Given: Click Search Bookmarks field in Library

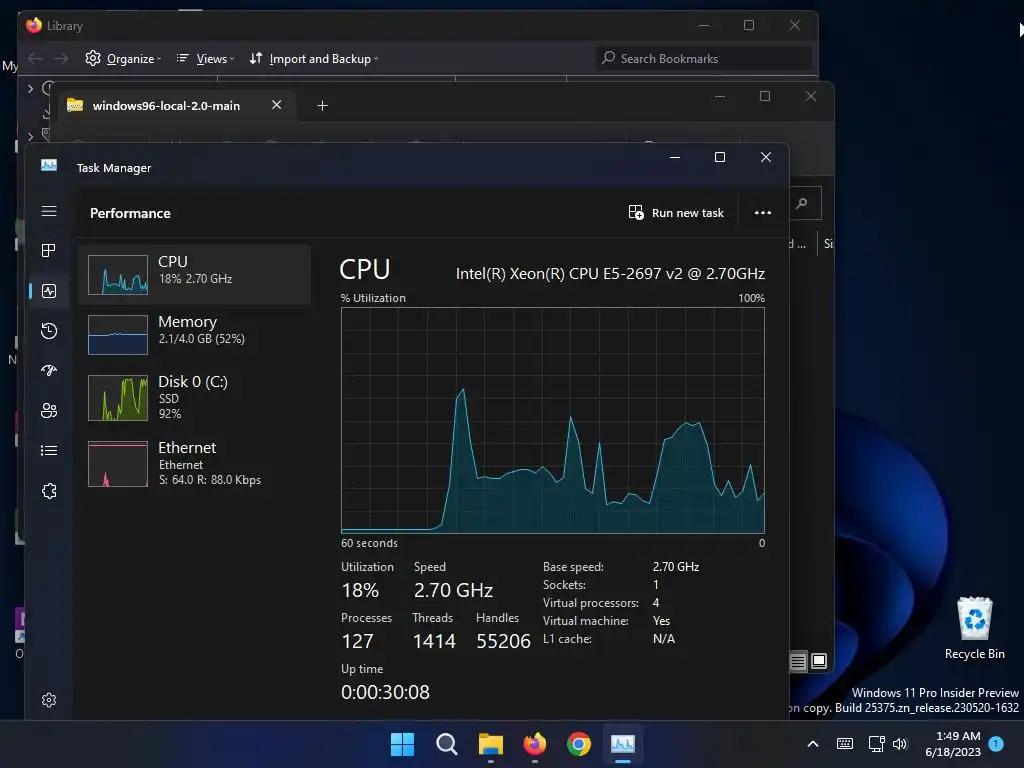Looking at the screenshot, I should coord(704,59).
